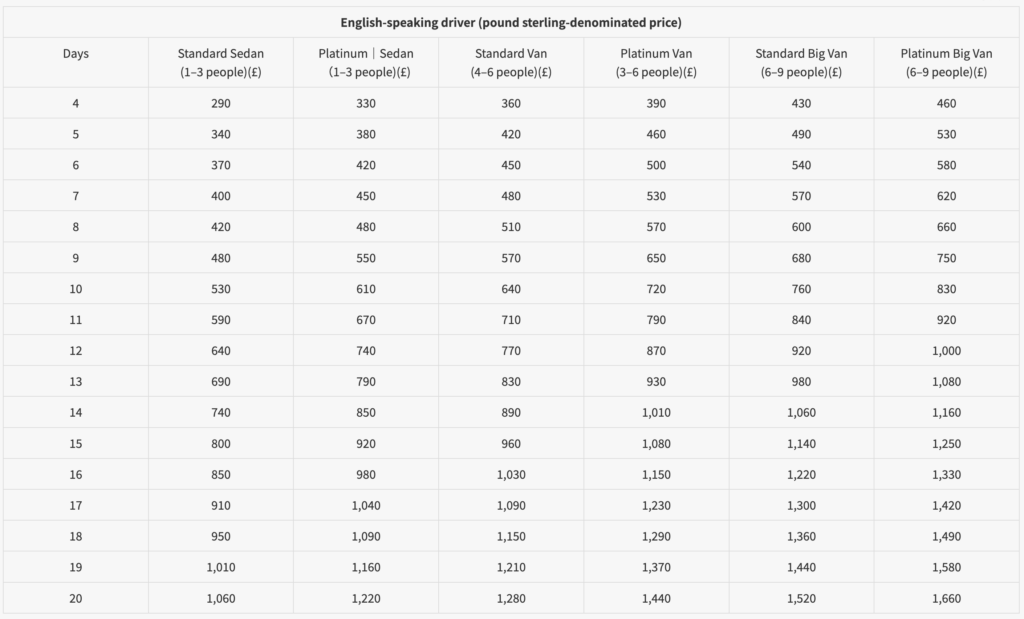Screen dimensions: 1024x619
Task: Click the Standard Big Van column header
Action: 802,62
